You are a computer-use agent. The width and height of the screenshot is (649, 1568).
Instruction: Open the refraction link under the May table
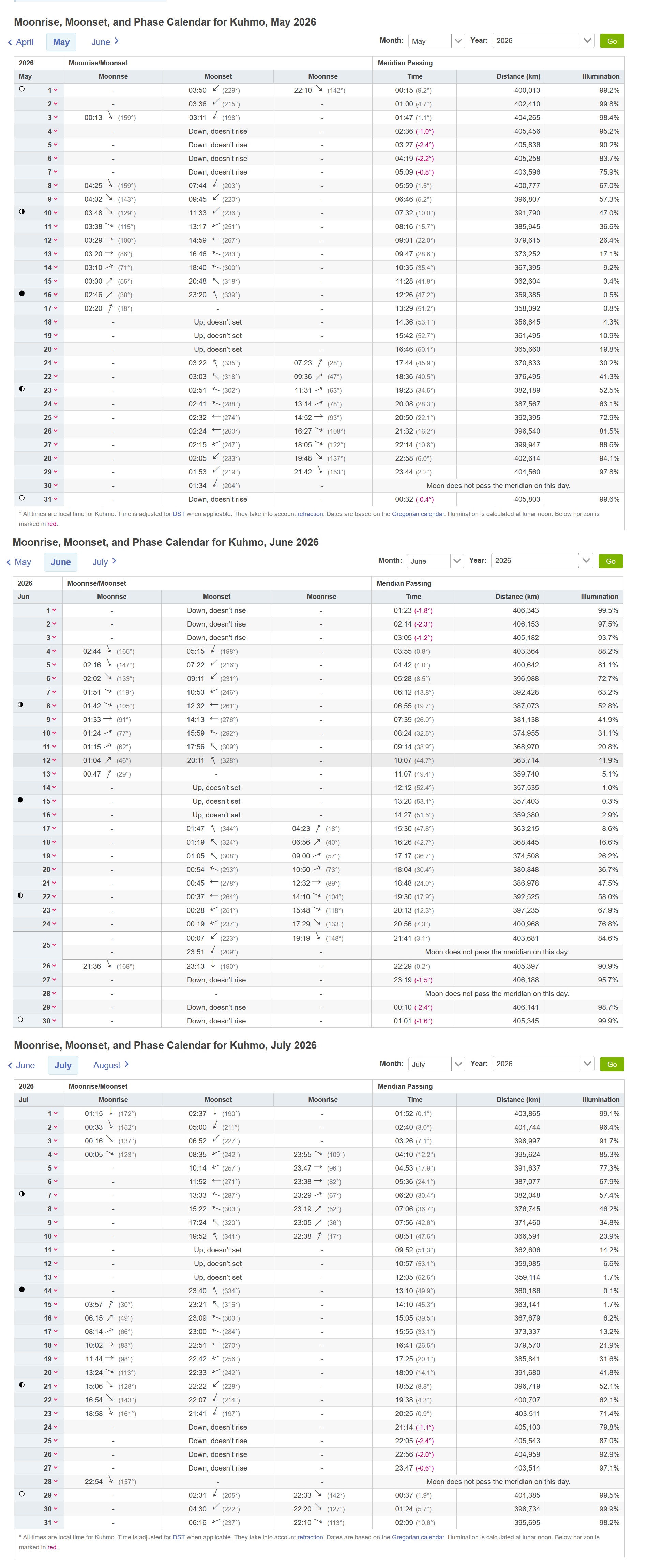point(310,514)
